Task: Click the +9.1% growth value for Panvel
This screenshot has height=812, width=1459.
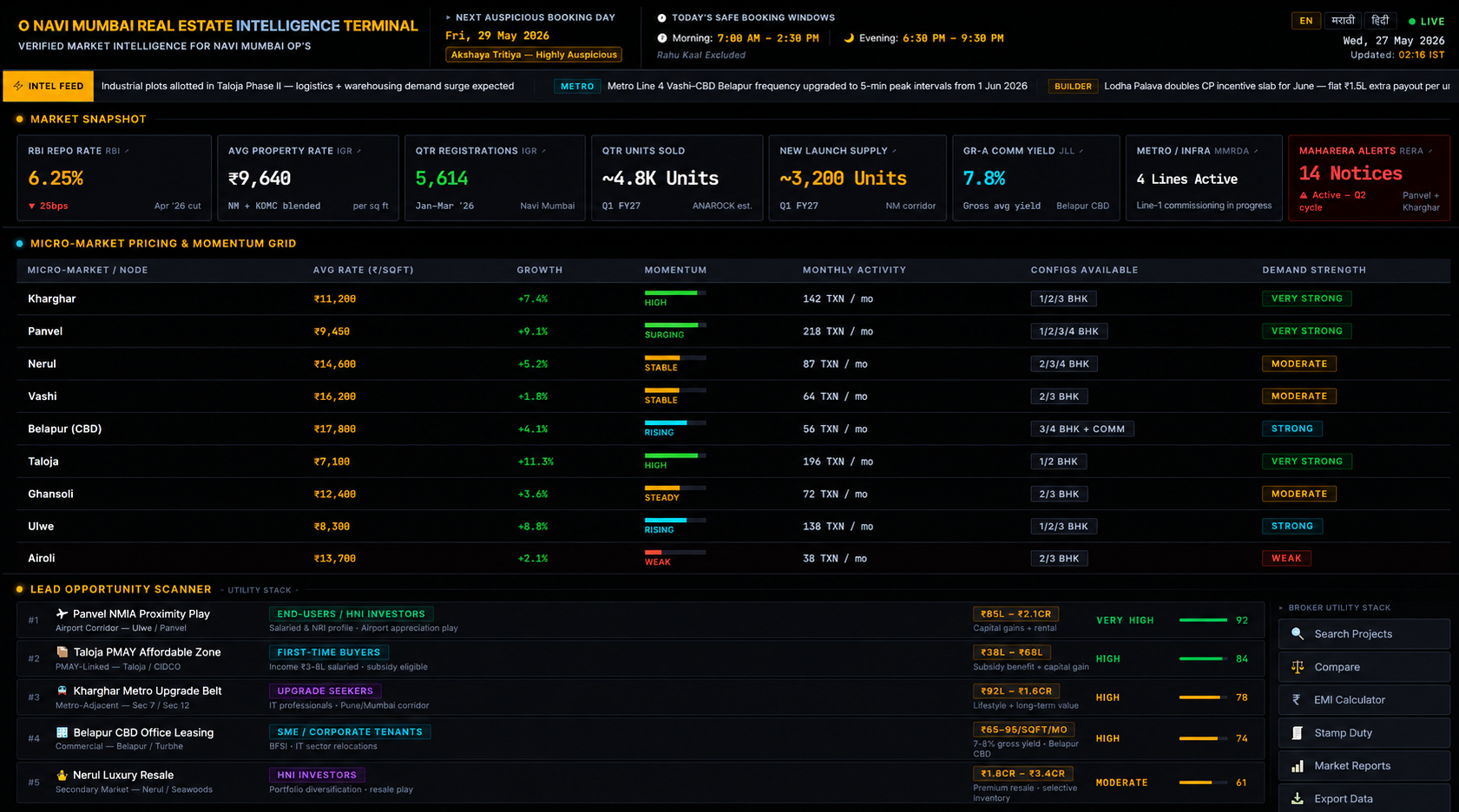Action: tap(533, 331)
